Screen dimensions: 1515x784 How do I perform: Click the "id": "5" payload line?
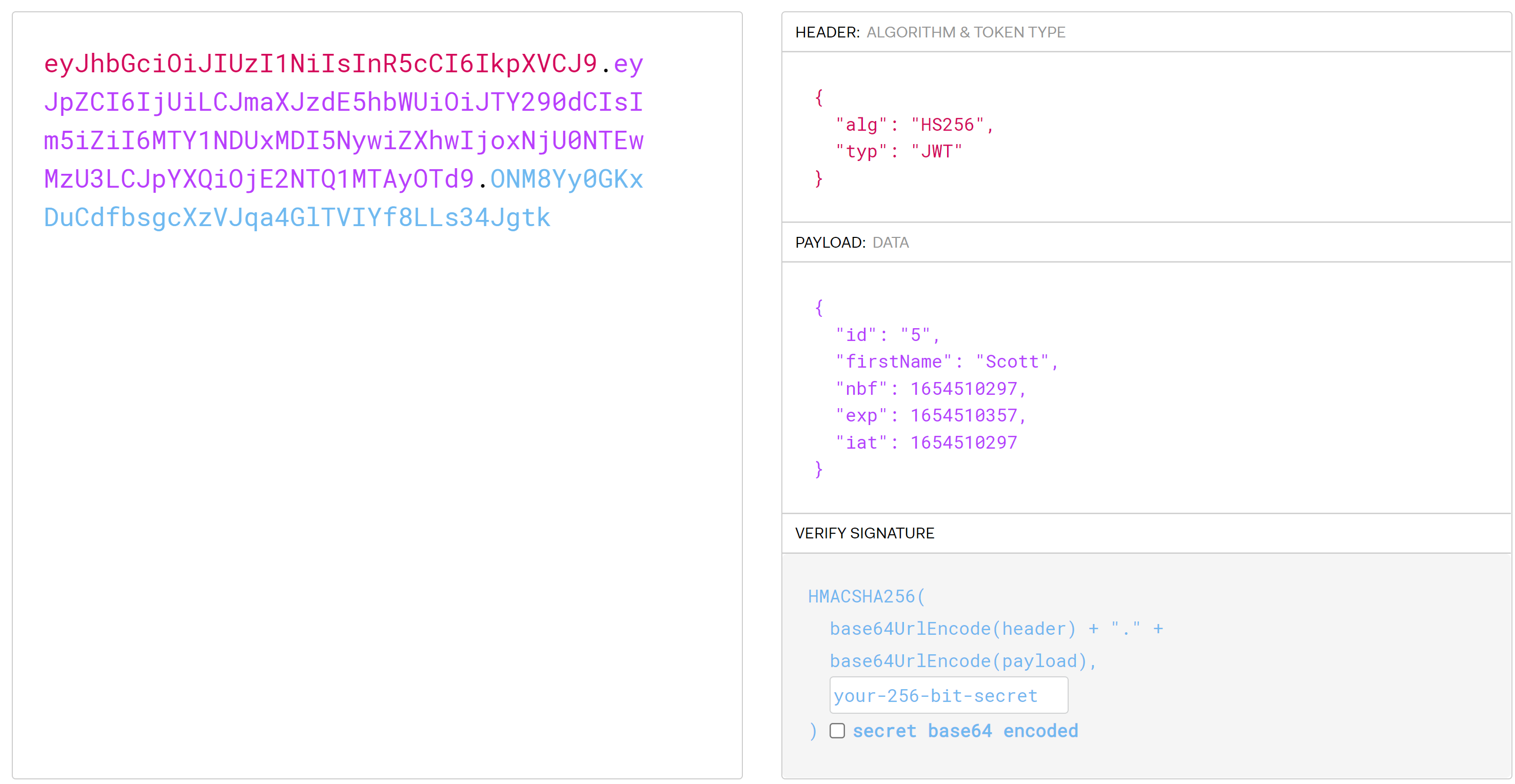pyautogui.click(x=888, y=335)
